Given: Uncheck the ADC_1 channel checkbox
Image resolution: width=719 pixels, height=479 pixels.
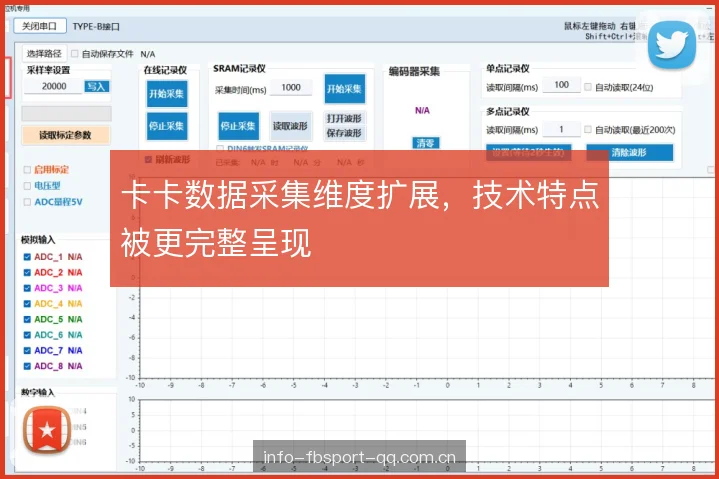Looking at the screenshot, I should [27, 257].
